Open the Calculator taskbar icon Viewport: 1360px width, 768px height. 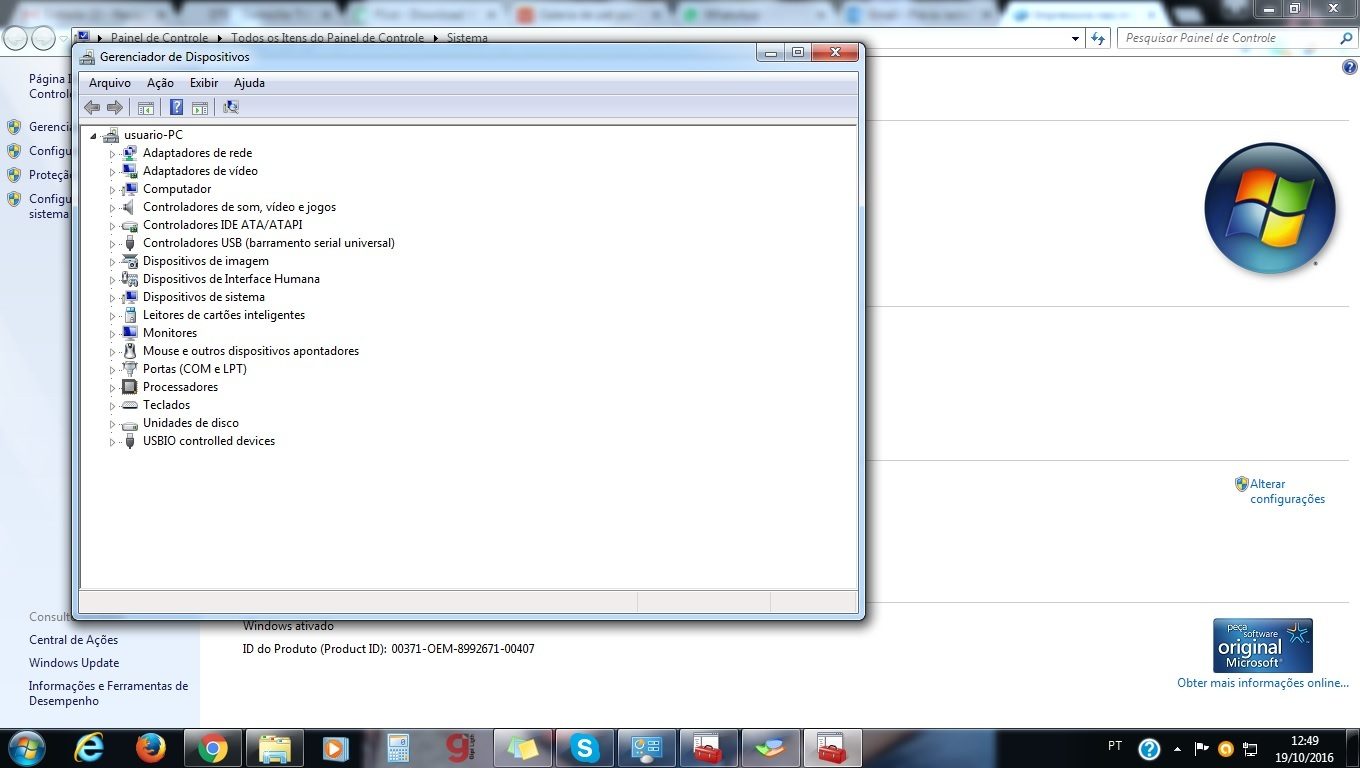pos(398,748)
